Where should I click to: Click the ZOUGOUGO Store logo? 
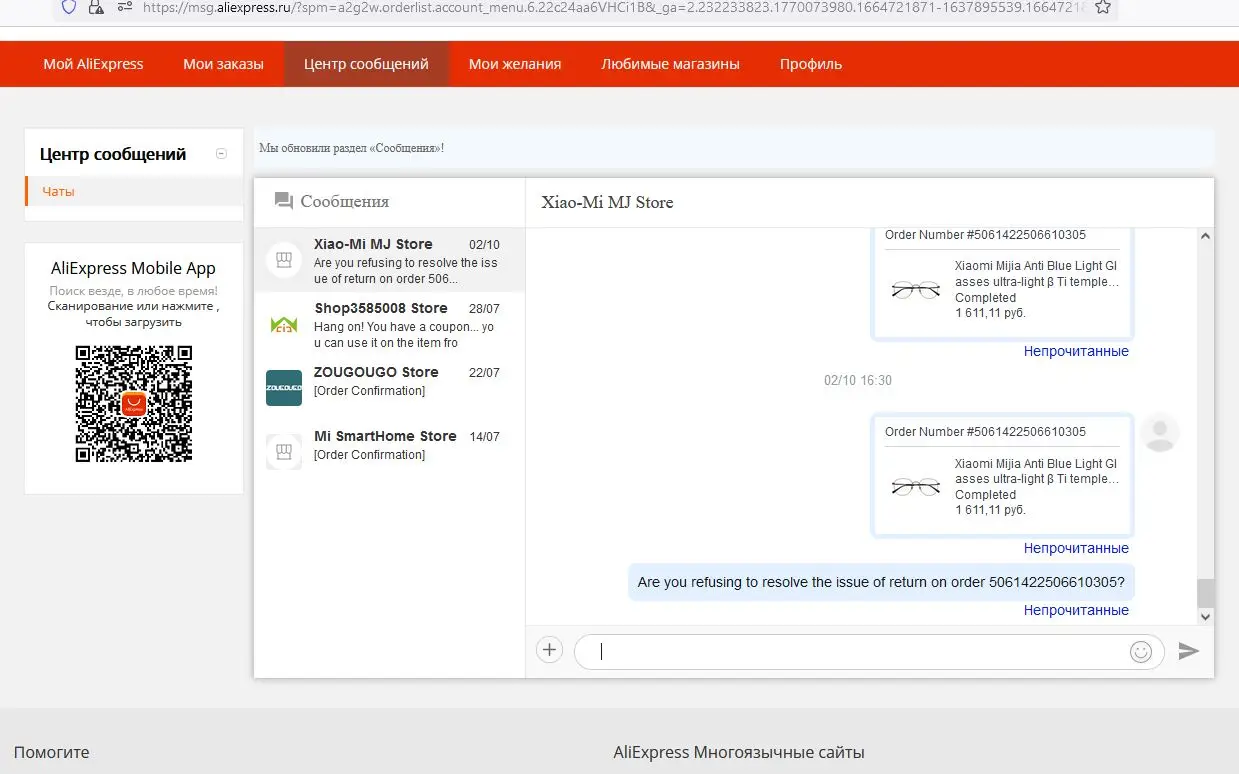284,388
